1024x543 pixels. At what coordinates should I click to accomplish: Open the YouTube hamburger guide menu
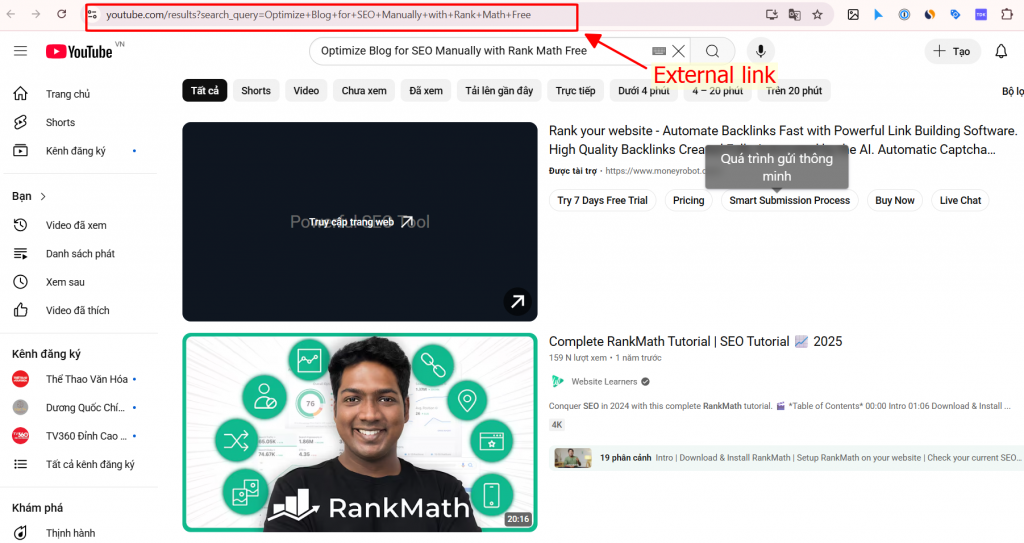[20, 51]
